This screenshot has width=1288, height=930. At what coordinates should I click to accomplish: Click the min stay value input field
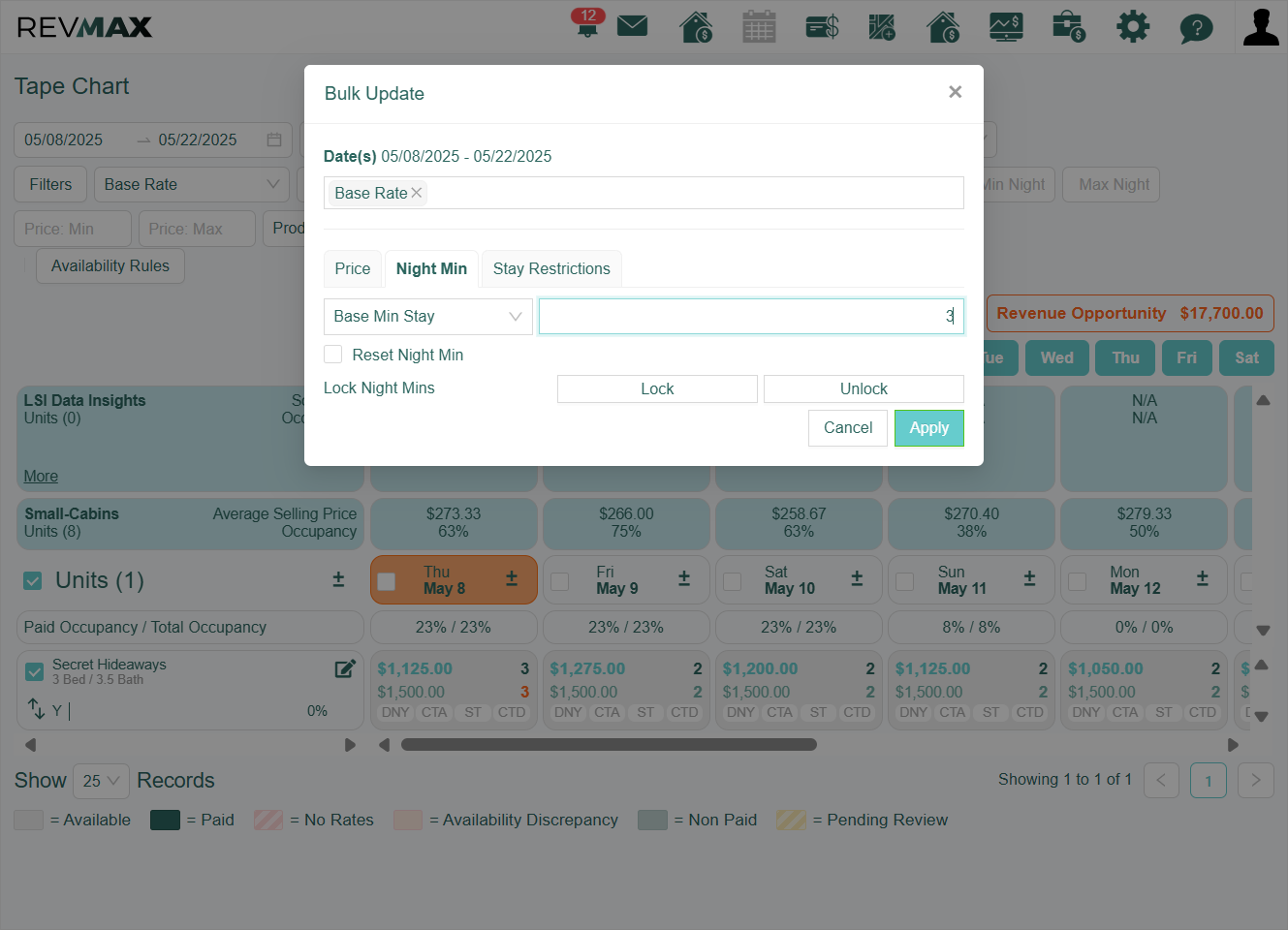[751, 316]
